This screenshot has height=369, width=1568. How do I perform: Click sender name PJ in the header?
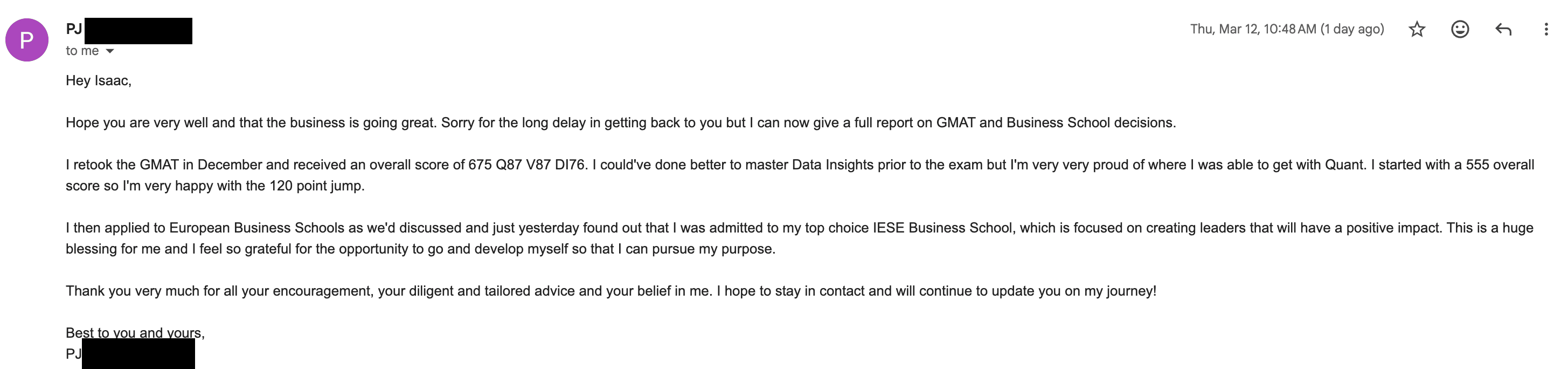point(74,29)
